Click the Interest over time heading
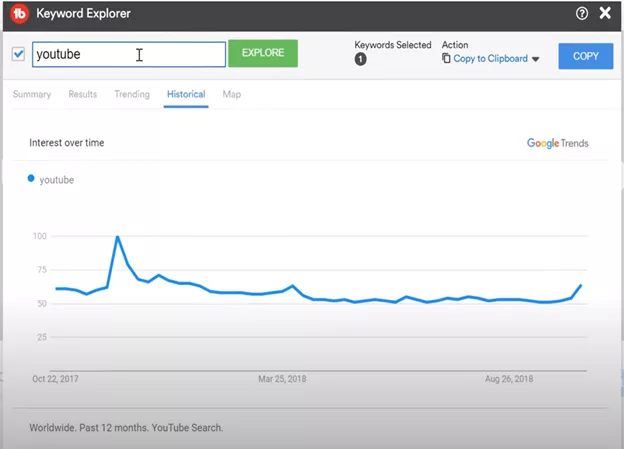Screen dimensions: 624x449 pyautogui.click(x=66, y=143)
